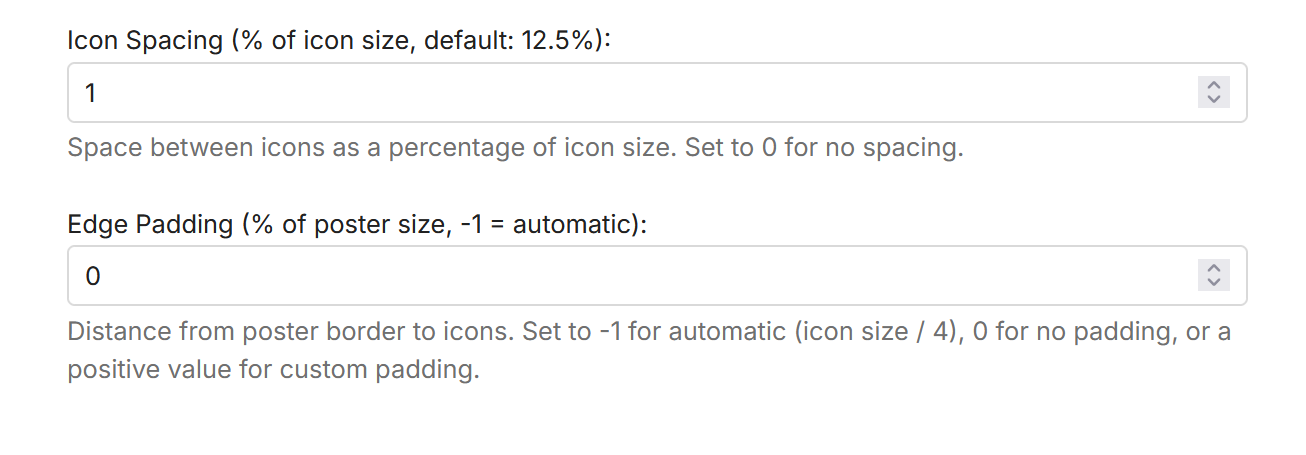Click the "Edge Padding" field label
This screenshot has height=455, width=1306.
pyautogui.click(x=150, y=223)
